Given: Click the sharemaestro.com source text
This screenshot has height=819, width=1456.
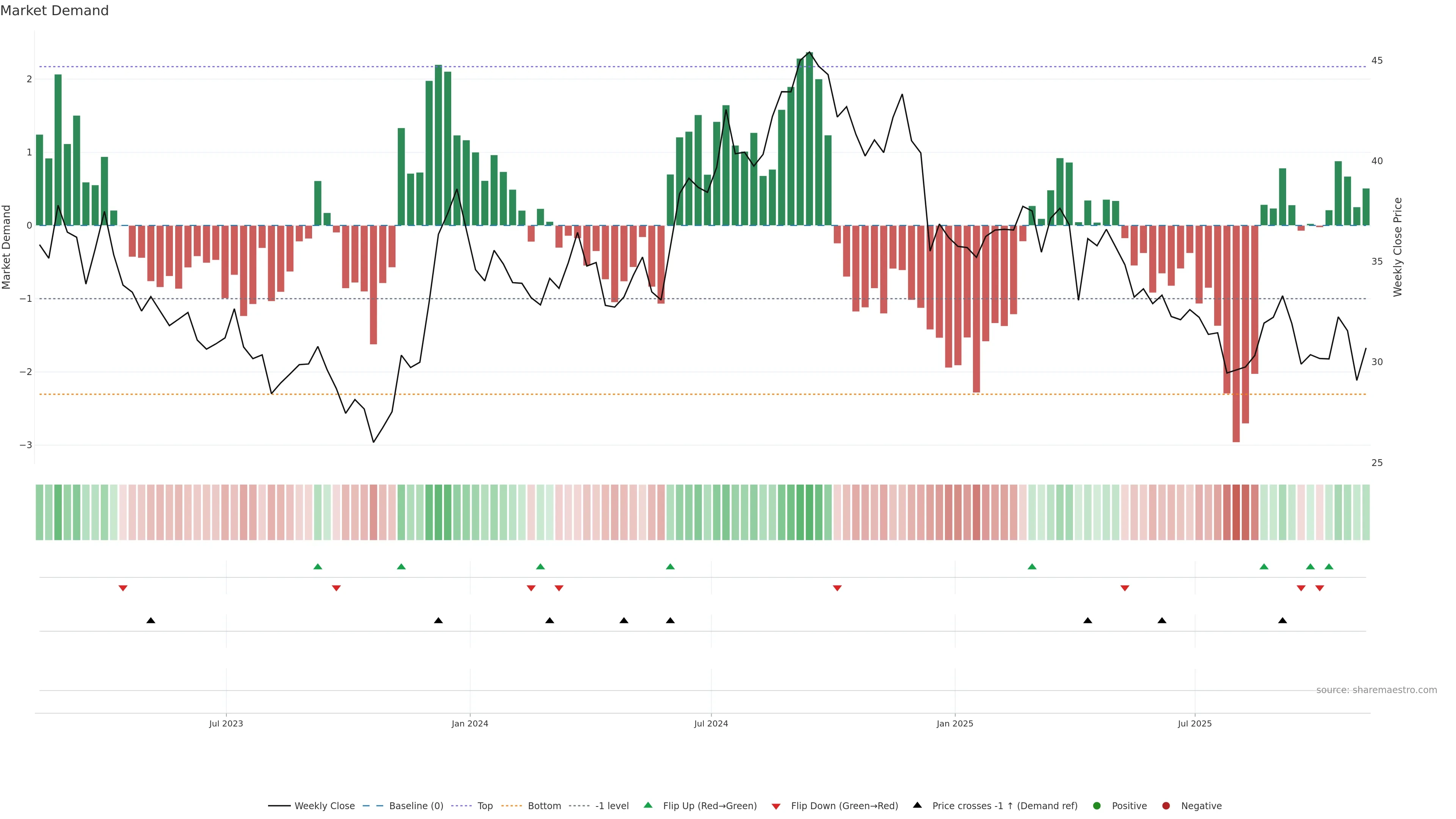Looking at the screenshot, I should coord(1376,690).
